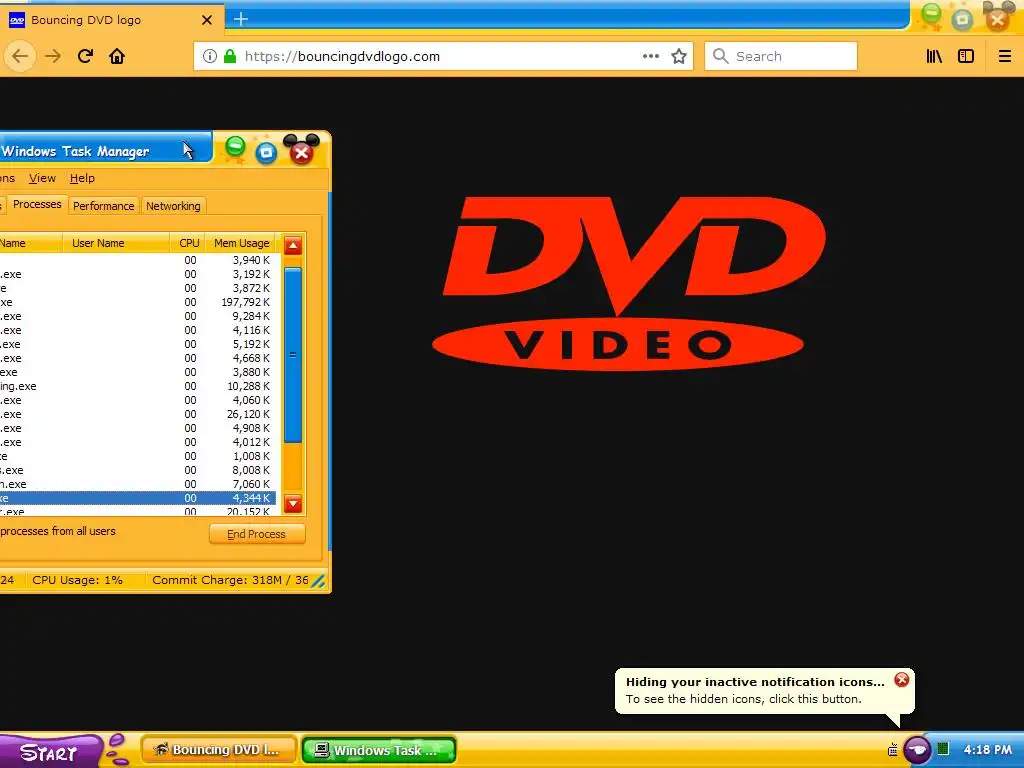Screen dimensions: 1024x768
Task: Click the process list scroll up arrow
Action: (x=293, y=246)
